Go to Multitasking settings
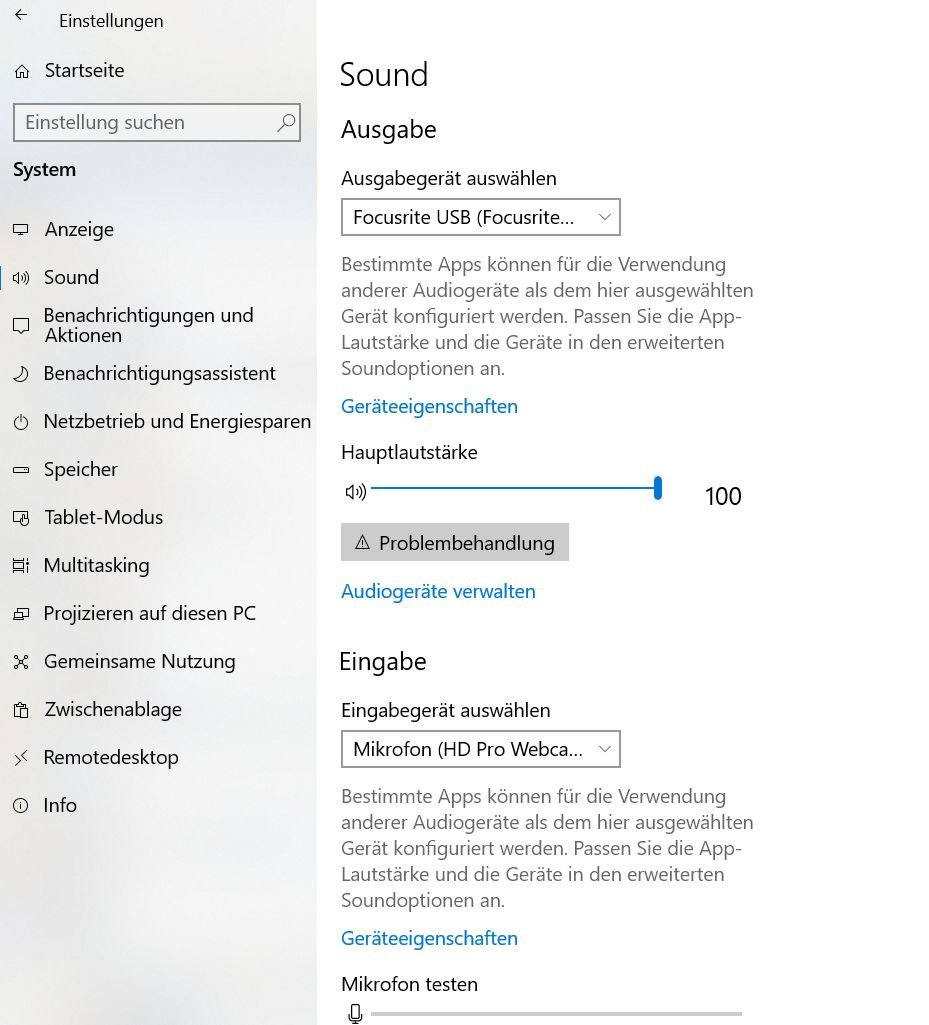The image size is (929, 1025). [x=96, y=566]
